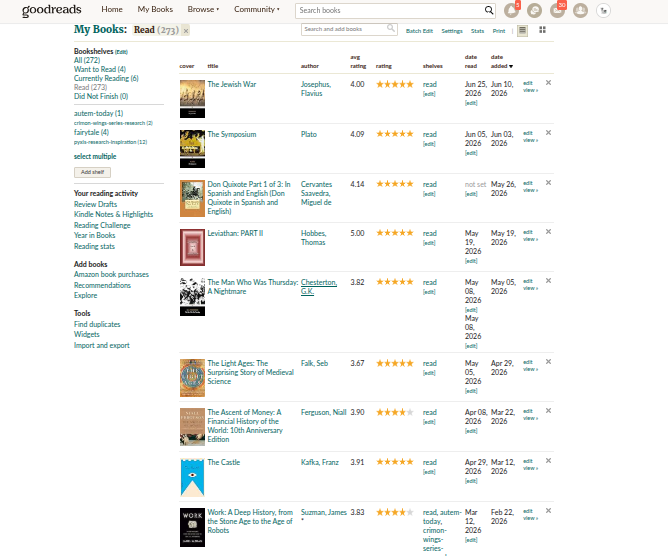This screenshot has height=556, width=668.
Task: Click the magnifier in Search books field
Action: pyautogui.click(x=489, y=10)
